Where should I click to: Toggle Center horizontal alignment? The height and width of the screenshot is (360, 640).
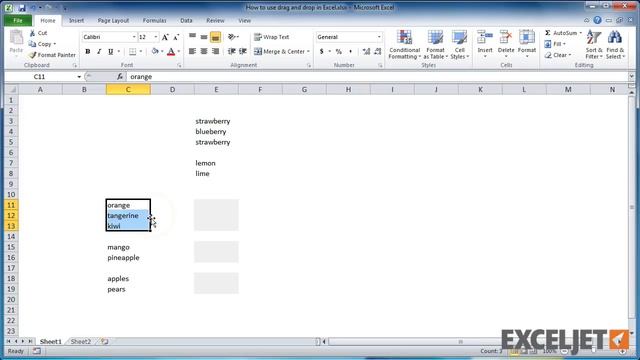[204, 51]
